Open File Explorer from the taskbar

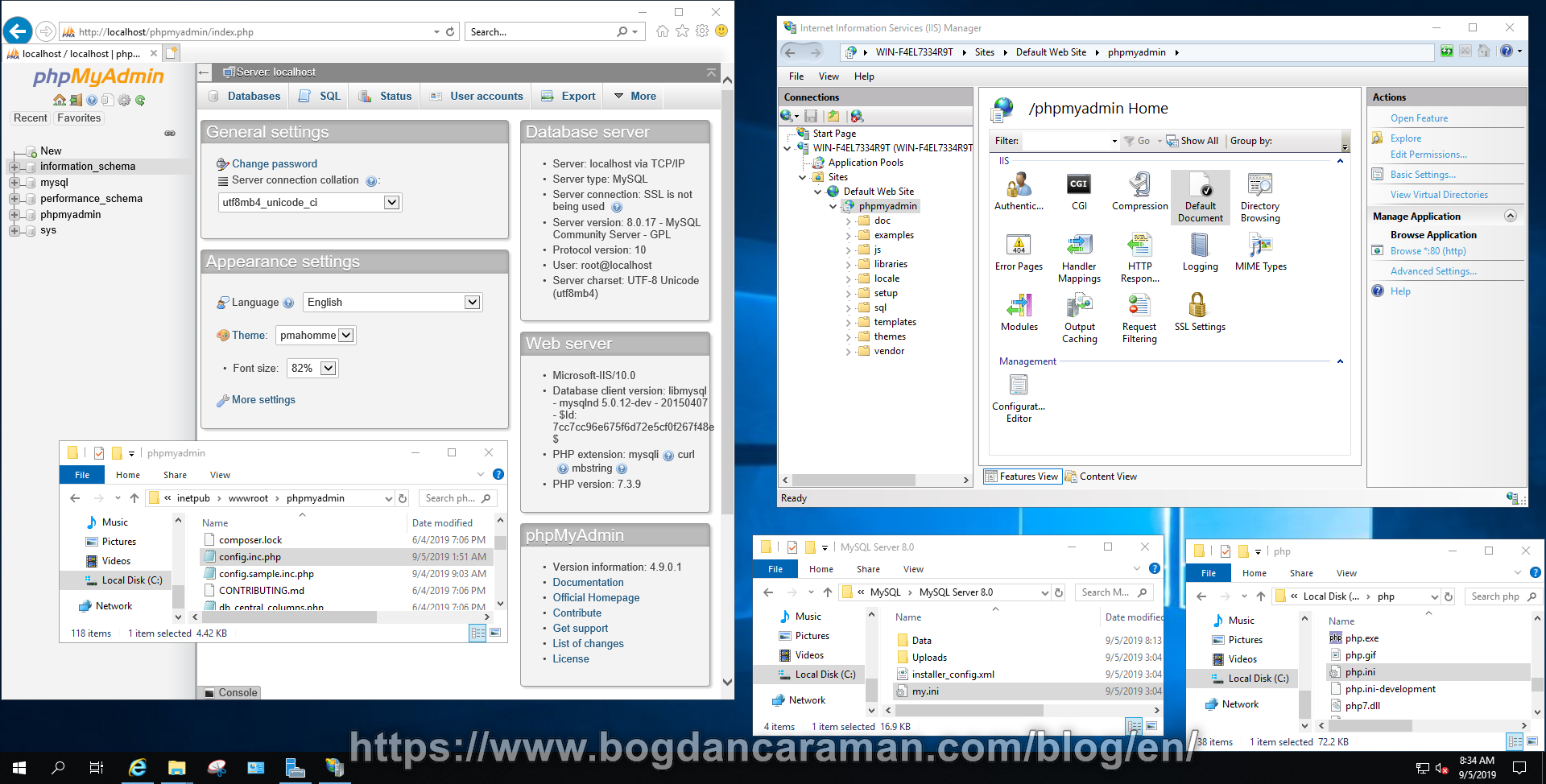[x=176, y=767]
